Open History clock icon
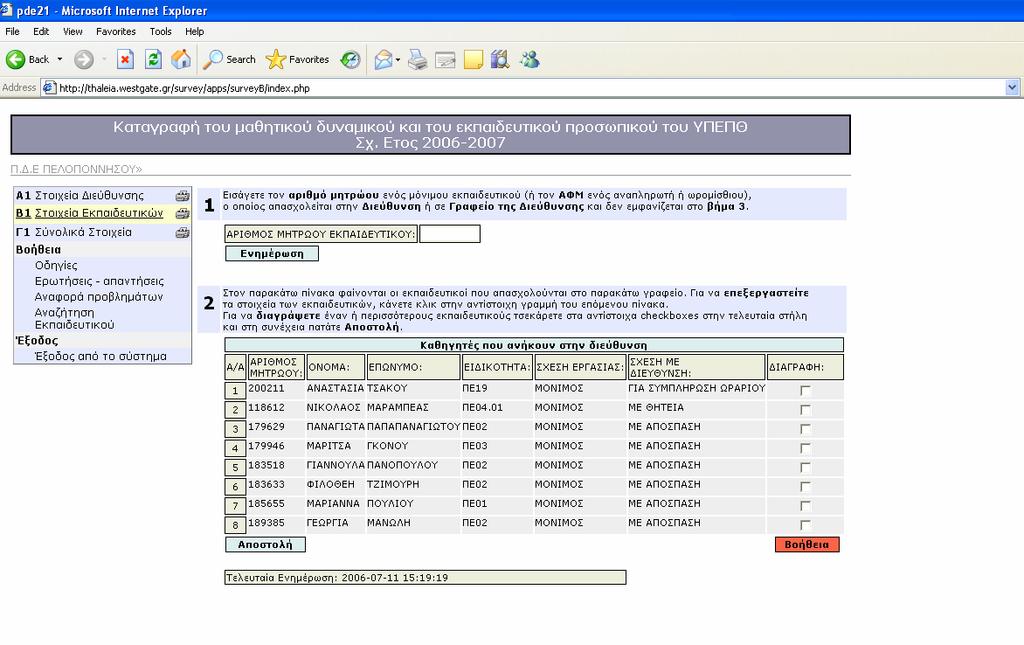The height and width of the screenshot is (645, 1024). point(351,59)
